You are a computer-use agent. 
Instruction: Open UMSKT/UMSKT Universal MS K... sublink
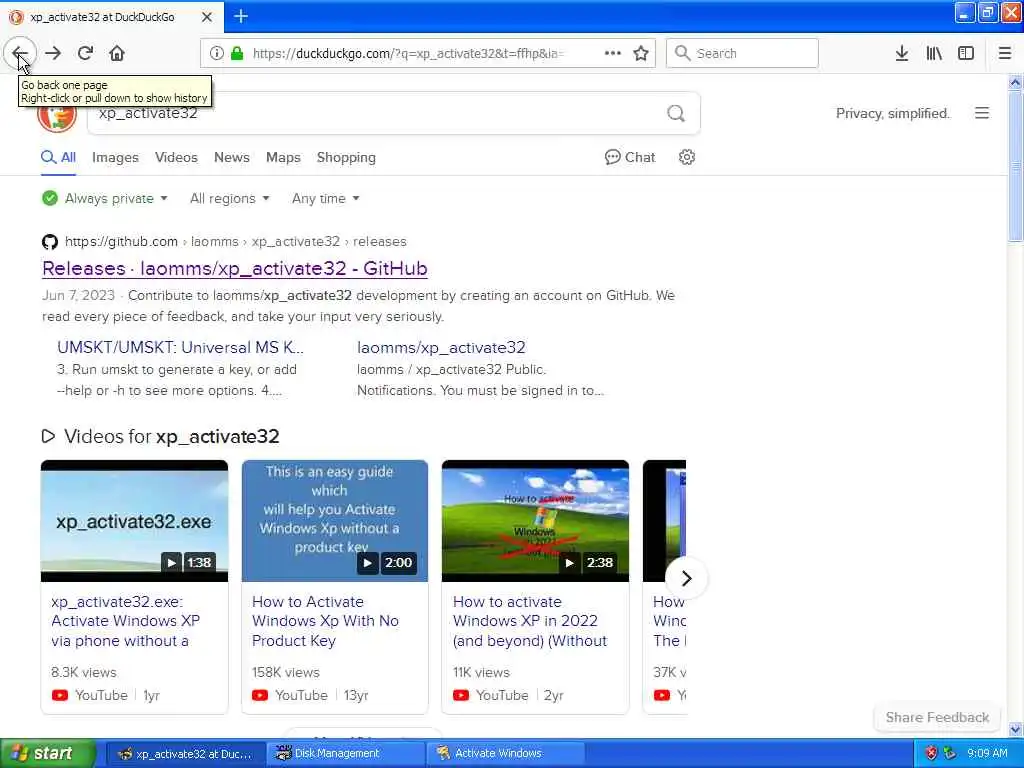click(180, 347)
